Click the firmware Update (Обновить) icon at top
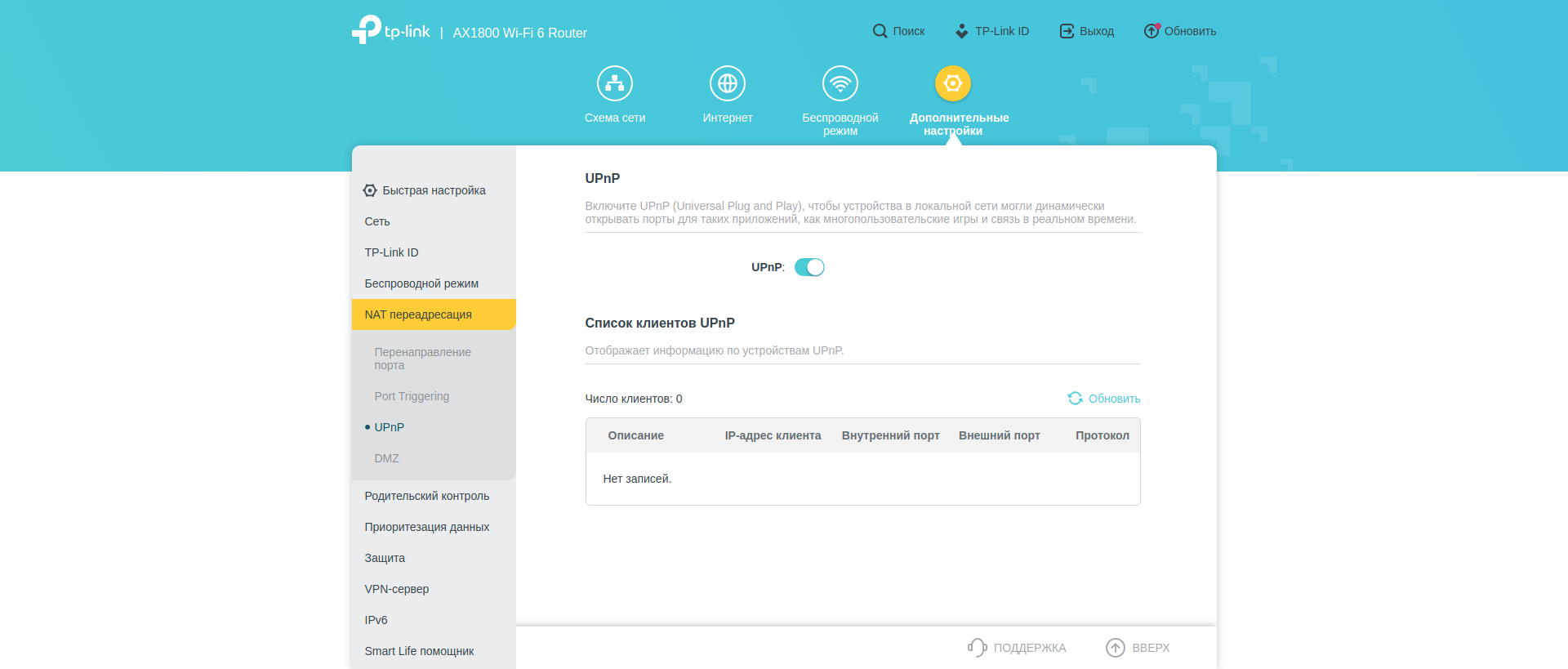 [x=1151, y=31]
